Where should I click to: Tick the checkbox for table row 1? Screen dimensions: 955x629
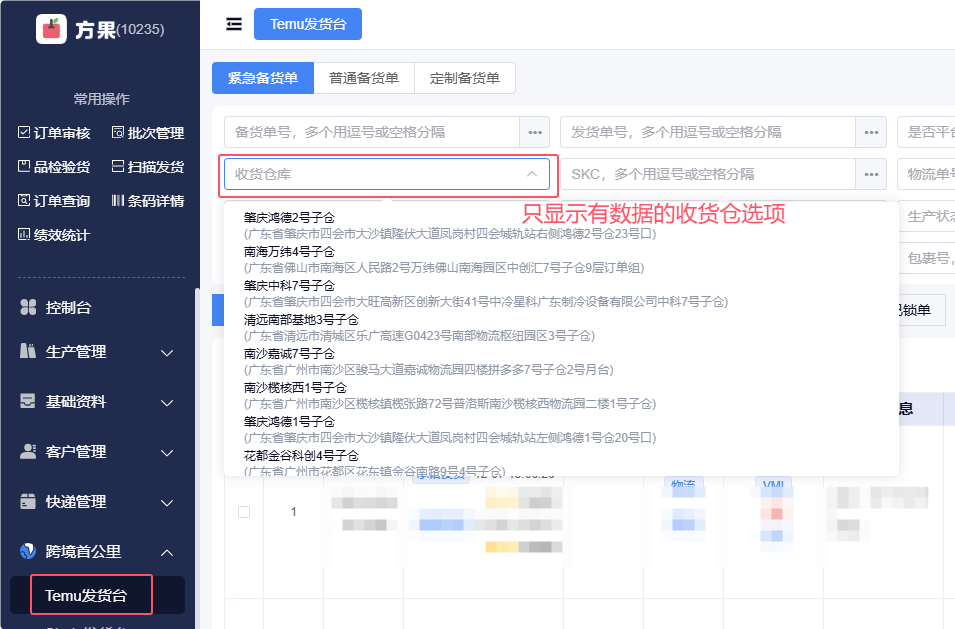(x=244, y=511)
